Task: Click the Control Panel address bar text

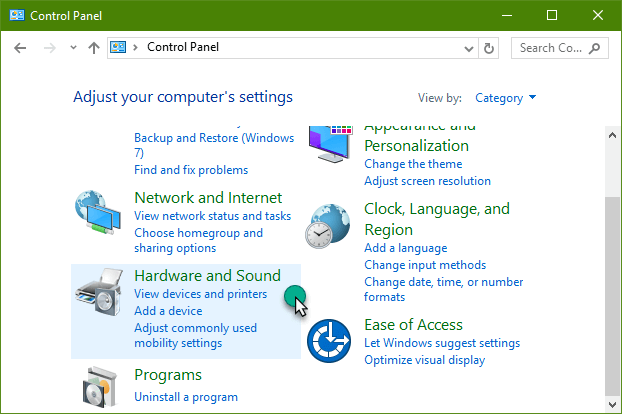Action: pyautogui.click(x=183, y=47)
